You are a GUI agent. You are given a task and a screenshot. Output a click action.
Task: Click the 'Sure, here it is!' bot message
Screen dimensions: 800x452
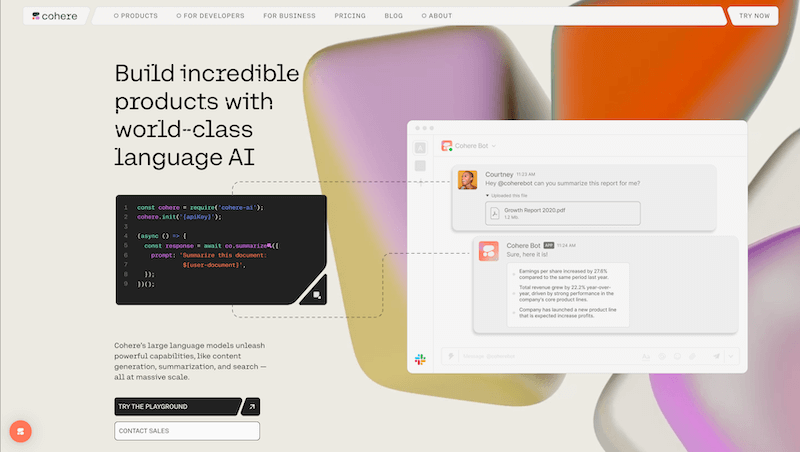coord(527,255)
